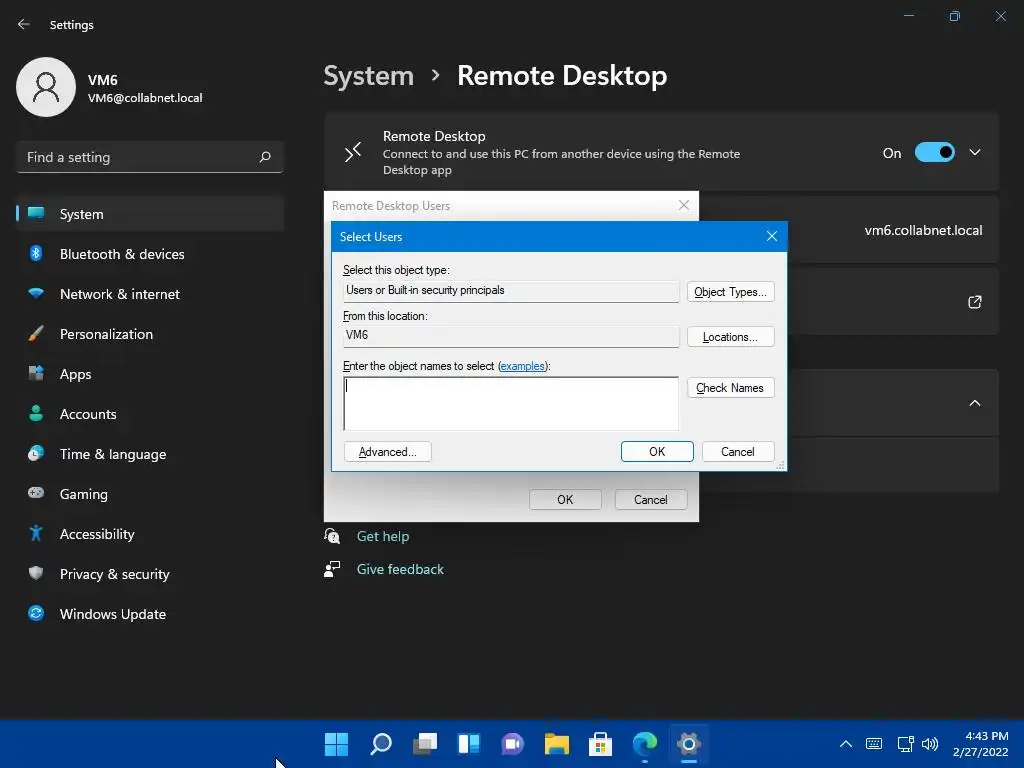Go back with the Settings back arrow
This screenshot has height=768, width=1024.
24,24
